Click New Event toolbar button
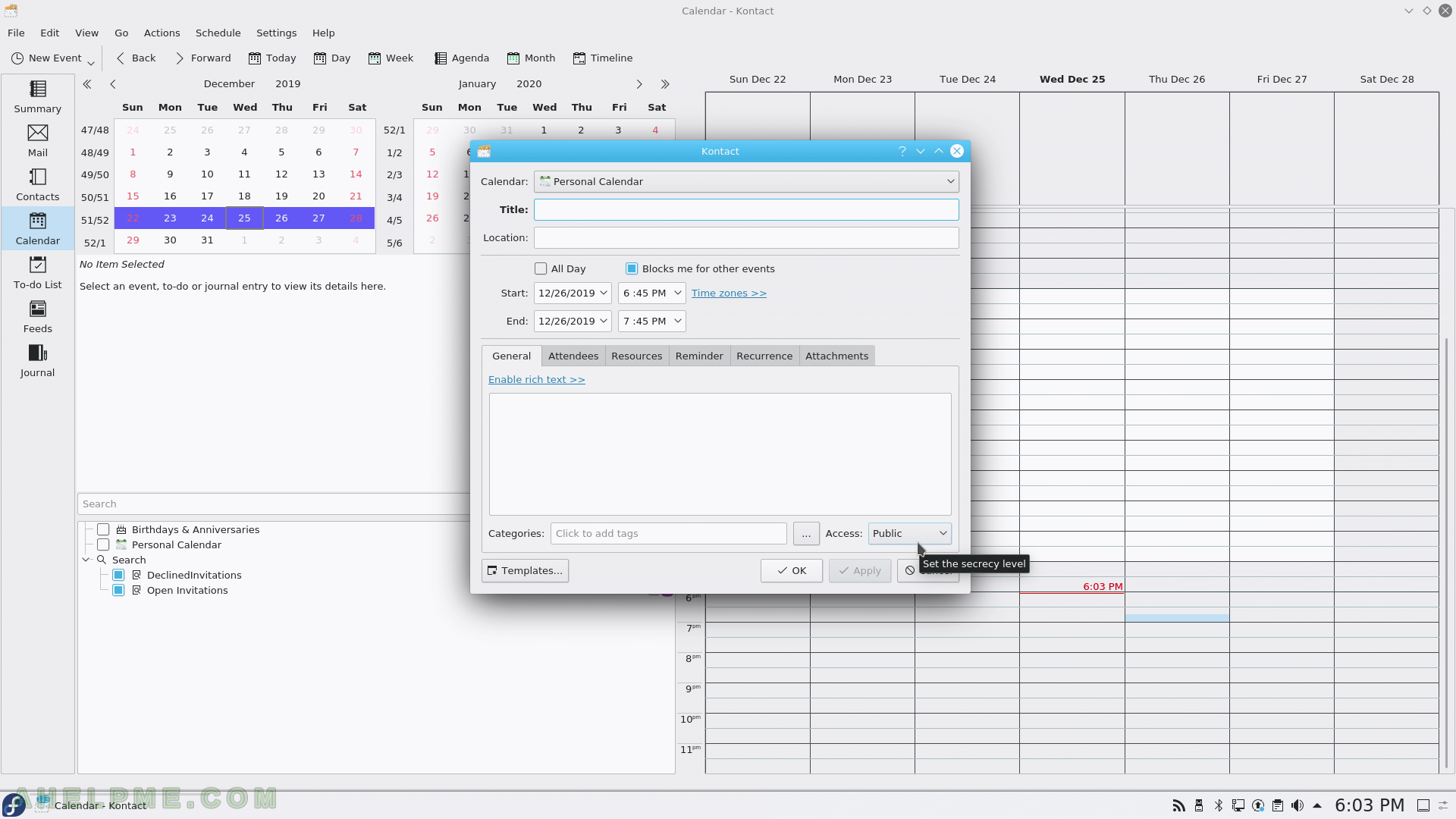 coord(46,58)
